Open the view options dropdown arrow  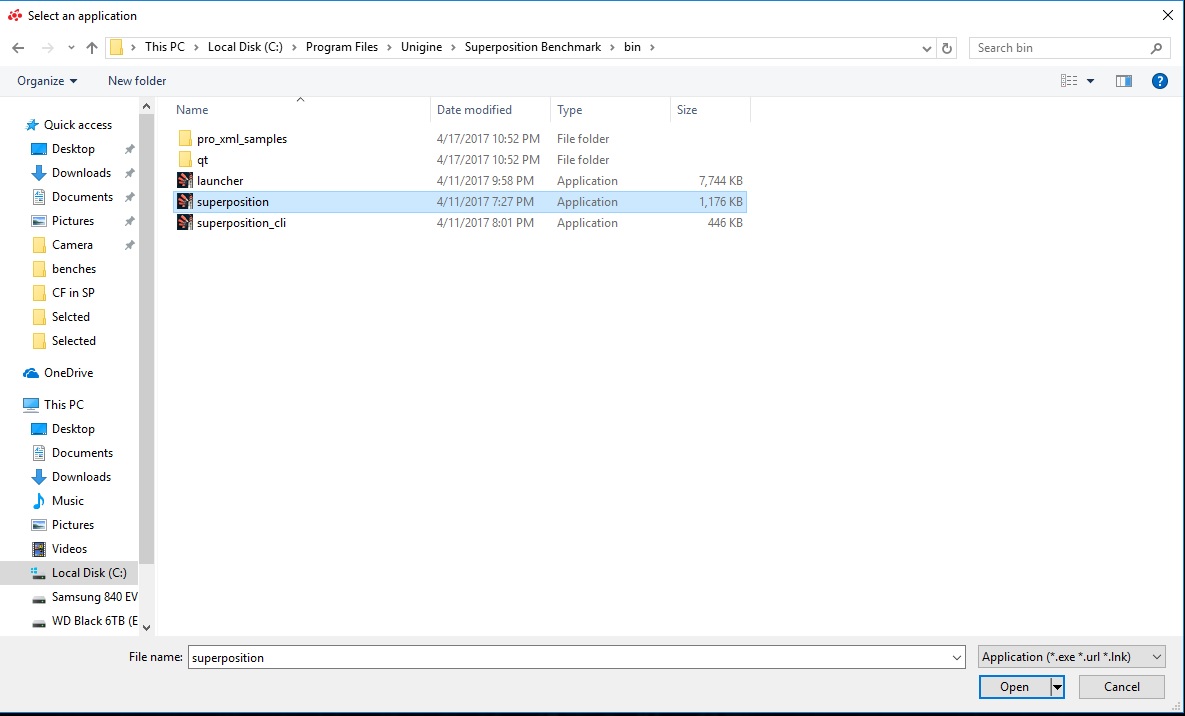[1091, 81]
